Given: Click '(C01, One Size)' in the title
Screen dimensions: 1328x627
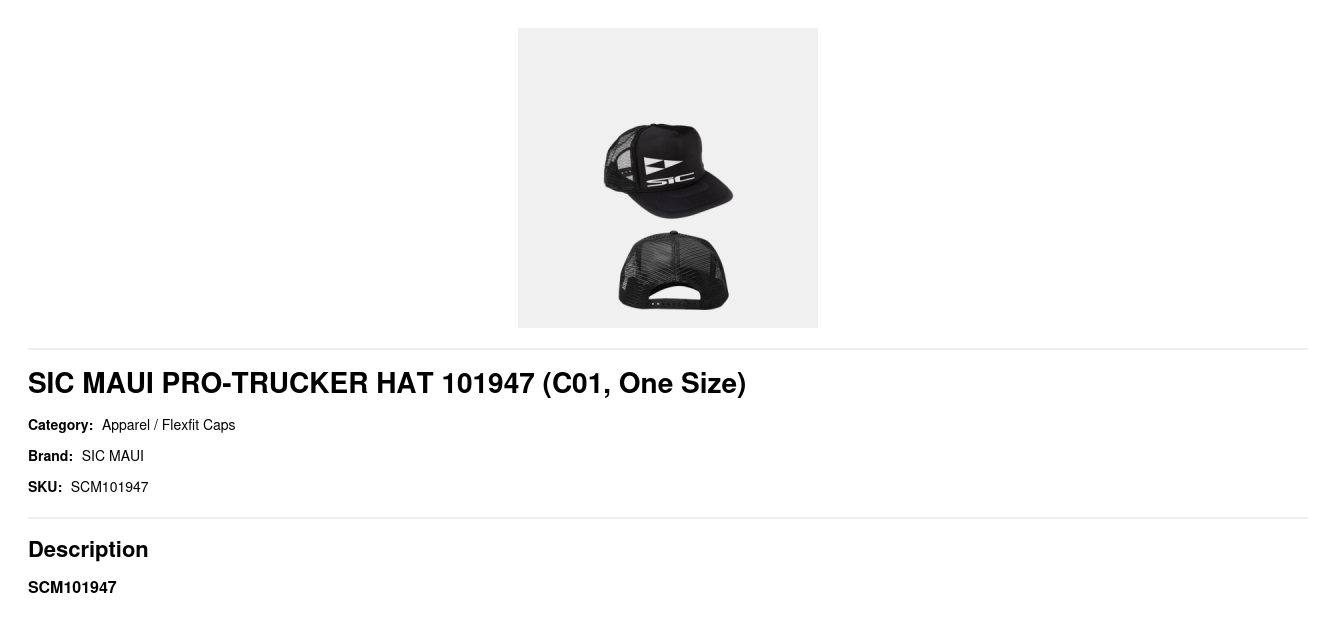Looking at the screenshot, I should [x=644, y=383].
